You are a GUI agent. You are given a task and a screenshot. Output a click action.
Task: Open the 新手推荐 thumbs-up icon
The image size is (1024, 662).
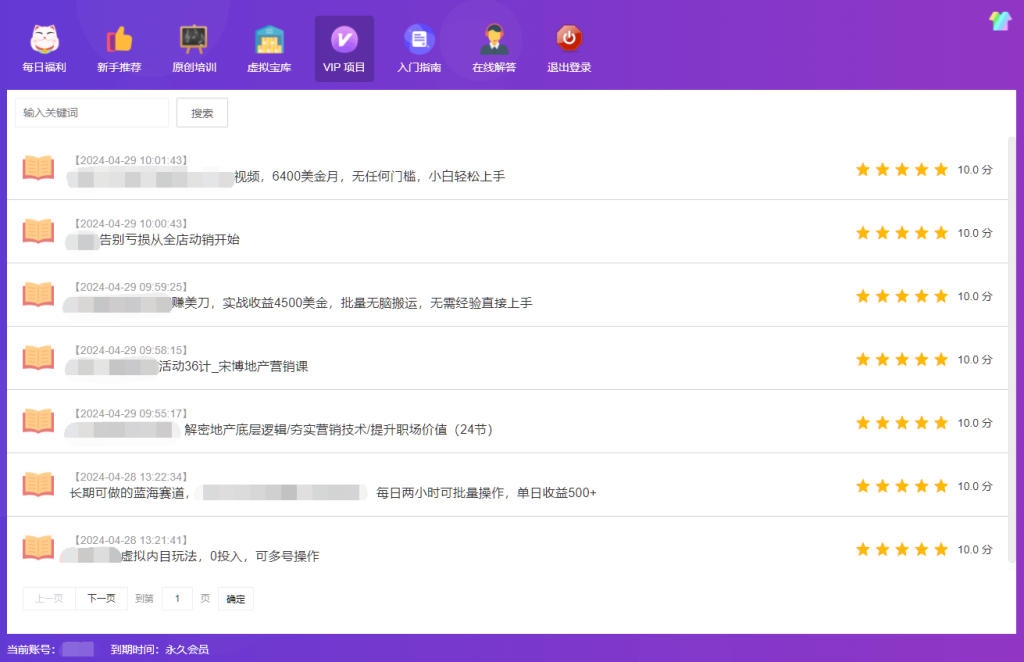(x=120, y=40)
